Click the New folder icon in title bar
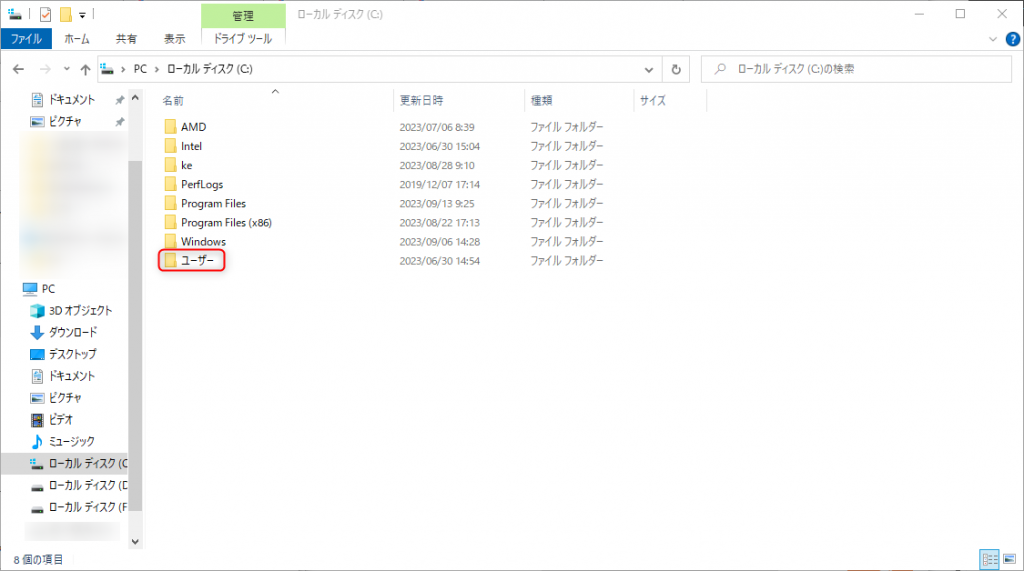Image resolution: width=1024 pixels, height=571 pixels. 65,14
